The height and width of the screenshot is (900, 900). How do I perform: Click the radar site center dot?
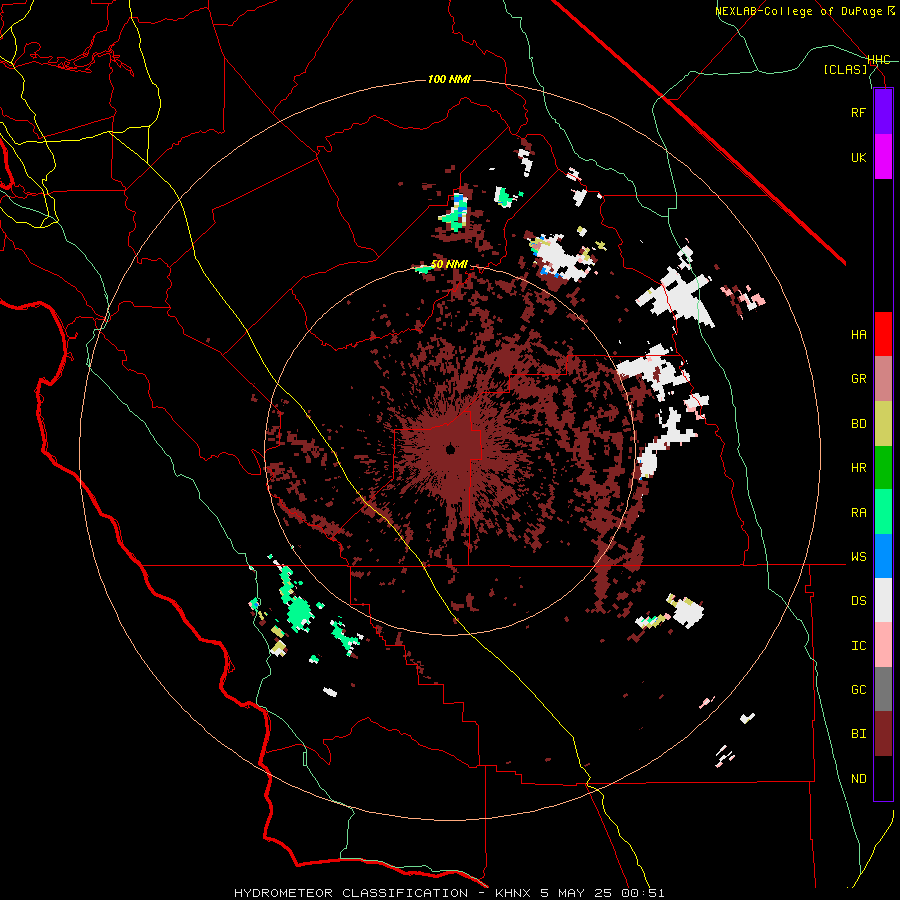pyautogui.click(x=451, y=449)
